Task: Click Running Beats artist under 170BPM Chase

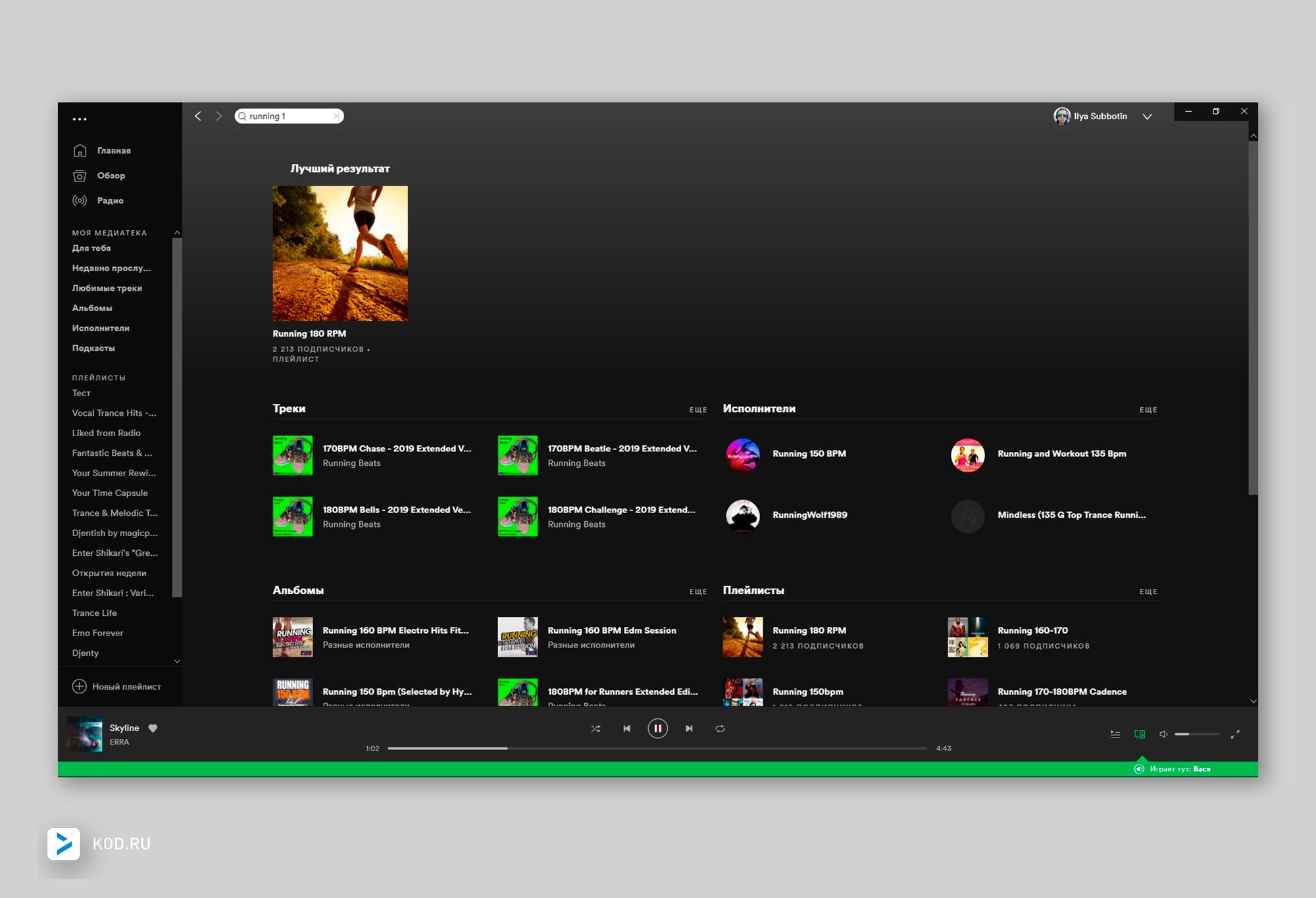Action: point(351,463)
